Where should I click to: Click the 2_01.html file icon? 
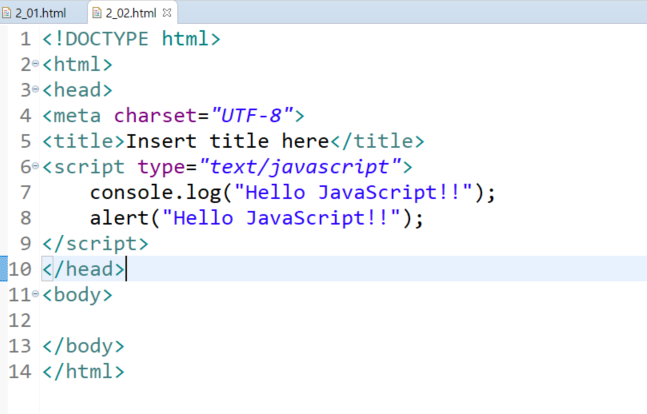tap(7, 13)
